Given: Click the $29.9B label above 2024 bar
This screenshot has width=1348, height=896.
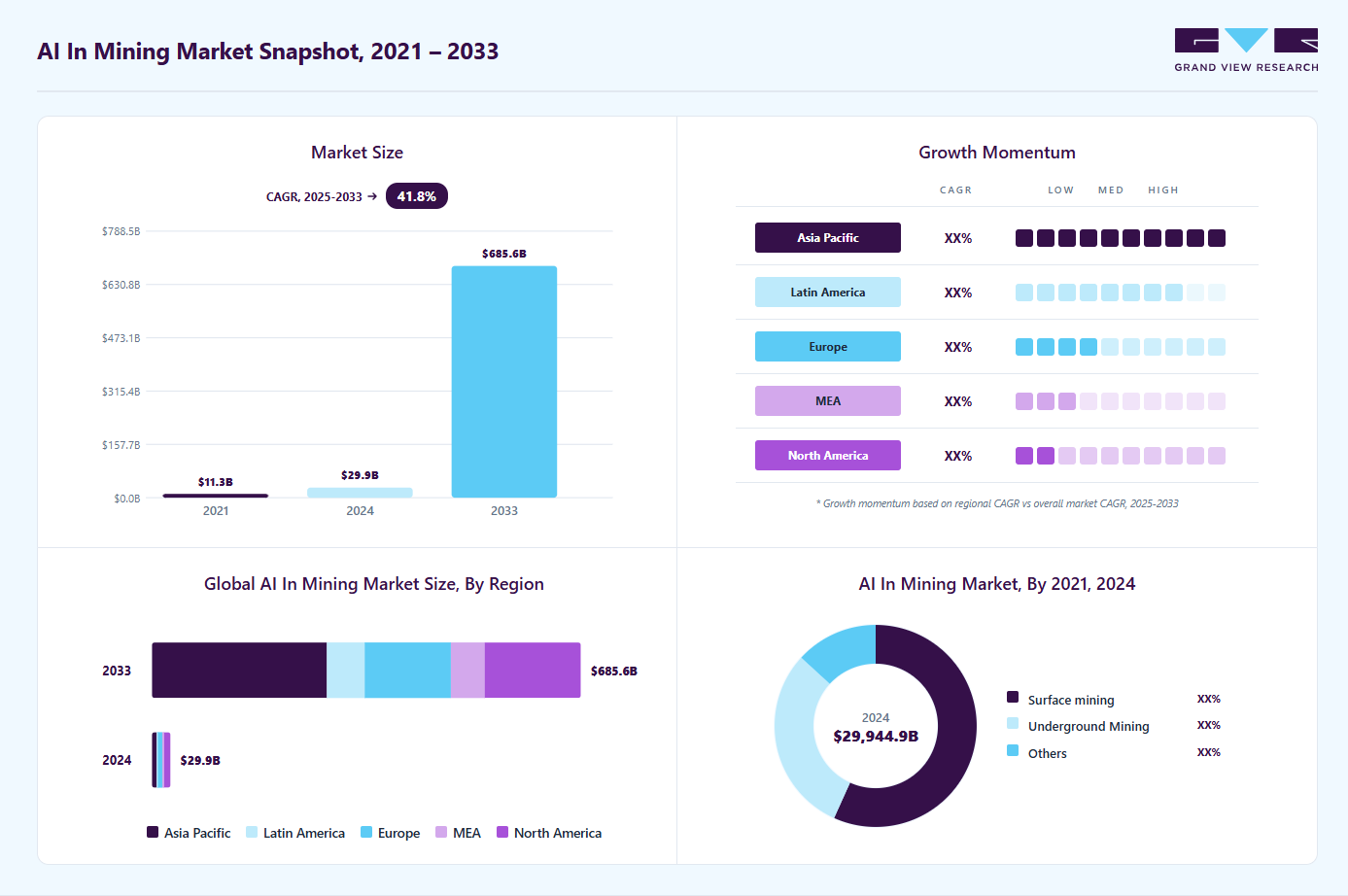Looking at the screenshot, I should [x=360, y=475].
